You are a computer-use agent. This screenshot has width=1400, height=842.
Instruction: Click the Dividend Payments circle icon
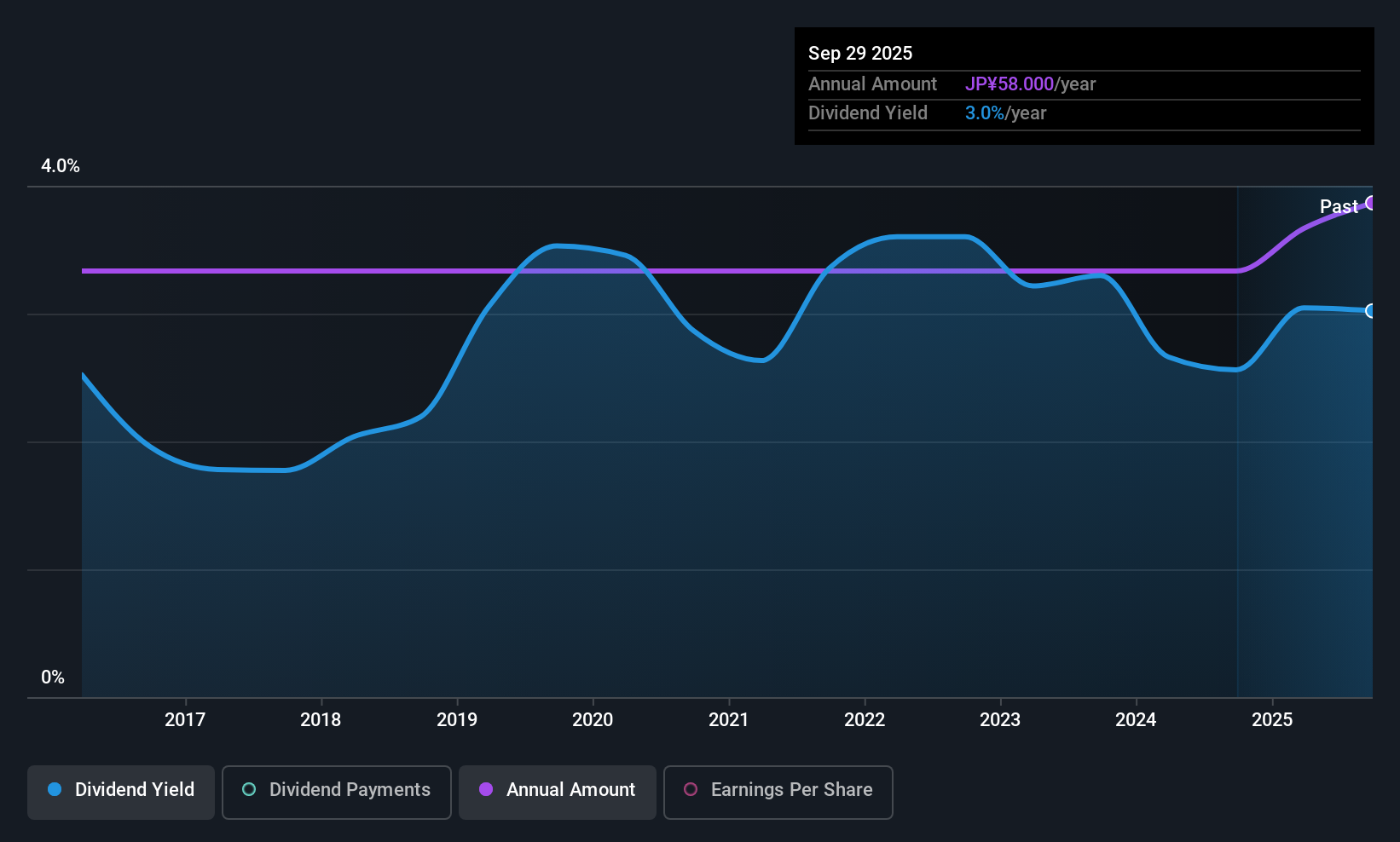click(x=249, y=790)
